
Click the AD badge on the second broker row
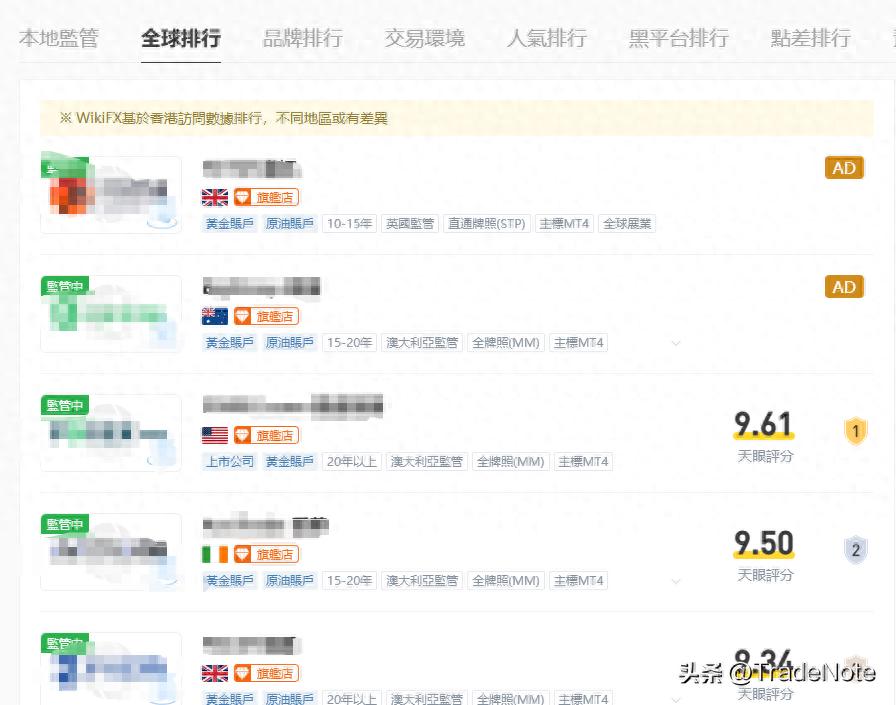tap(843, 286)
